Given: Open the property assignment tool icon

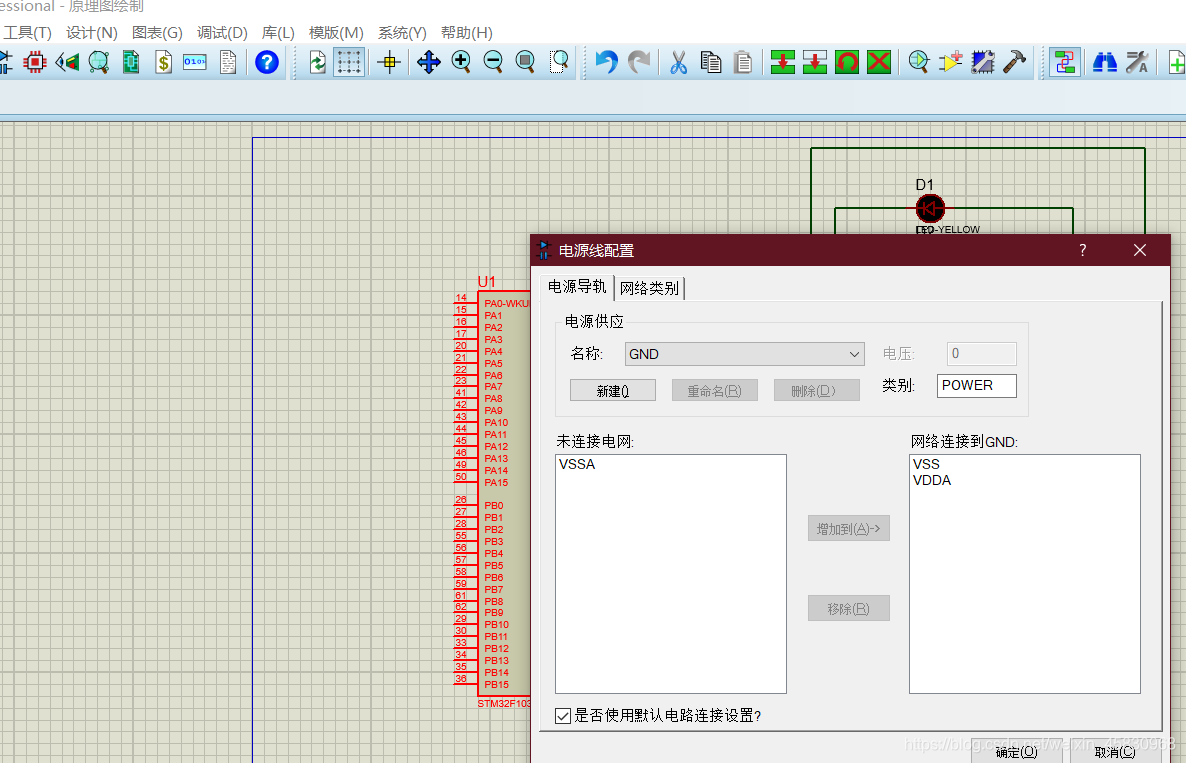Looking at the screenshot, I should 1137,62.
